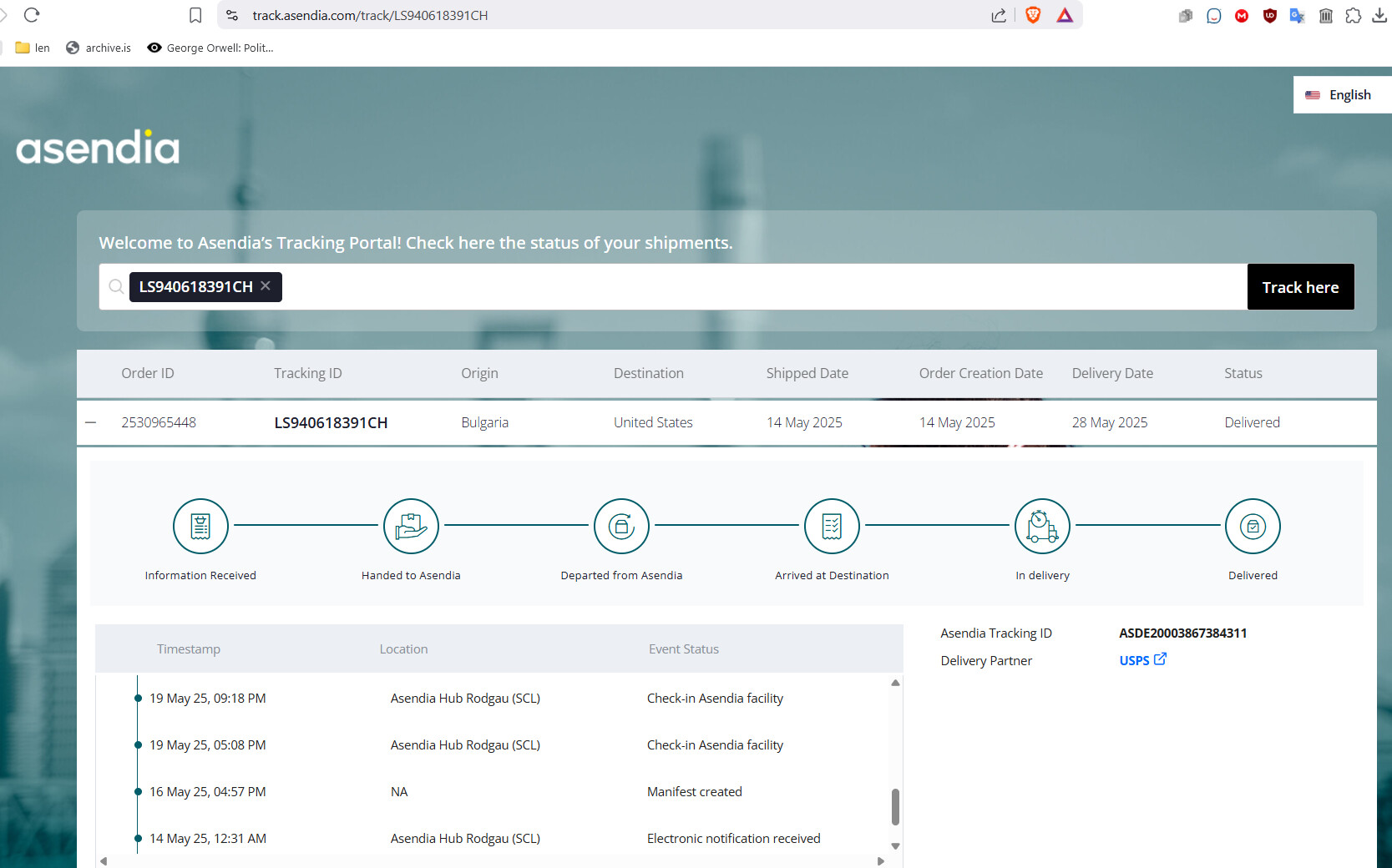Screen dimensions: 1392x868
Task: Click the 19 May 25, 09:18 PM timestamp
Action: coord(208,698)
